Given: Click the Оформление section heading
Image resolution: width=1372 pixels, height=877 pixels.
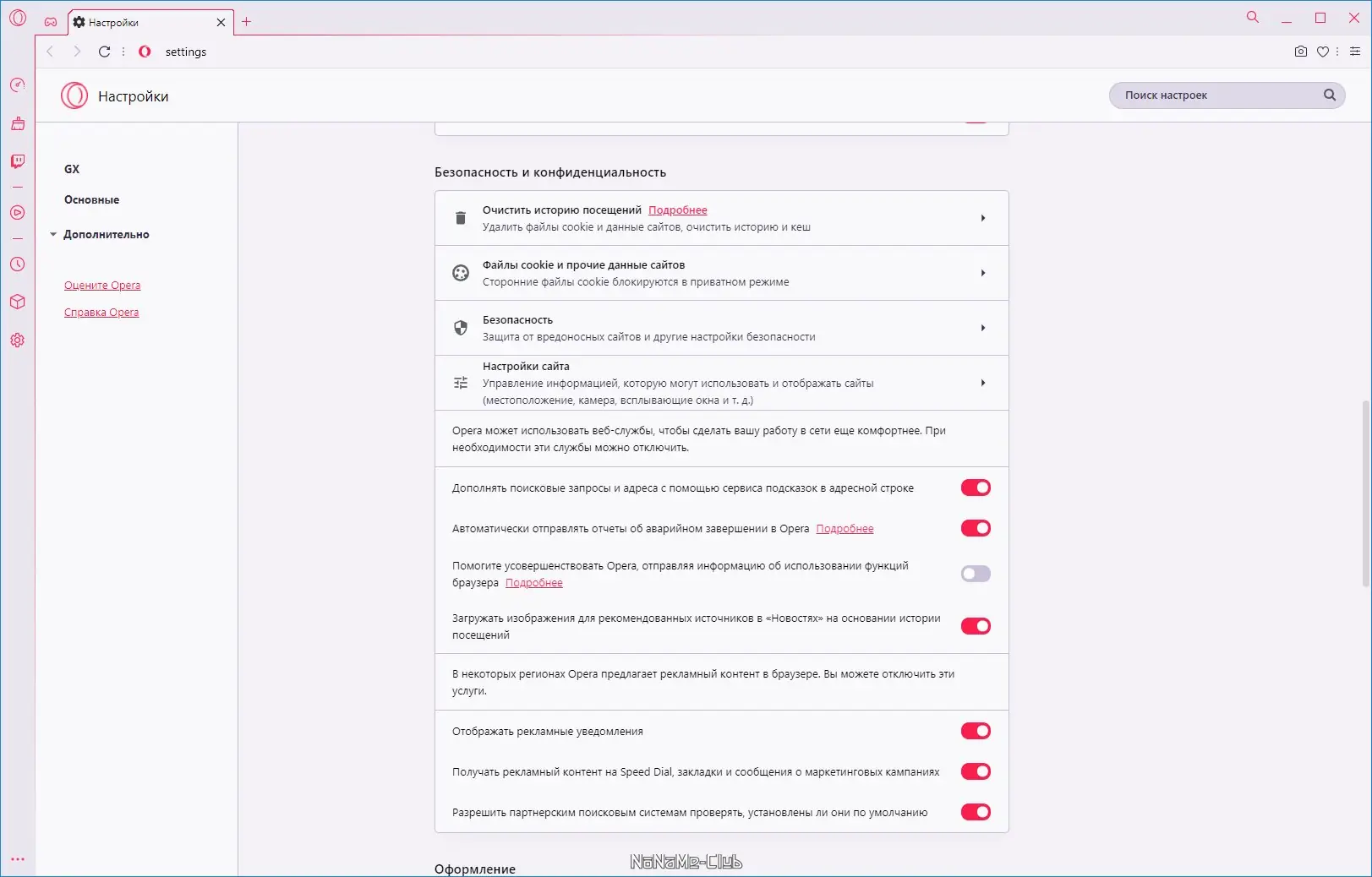Looking at the screenshot, I should 475,869.
